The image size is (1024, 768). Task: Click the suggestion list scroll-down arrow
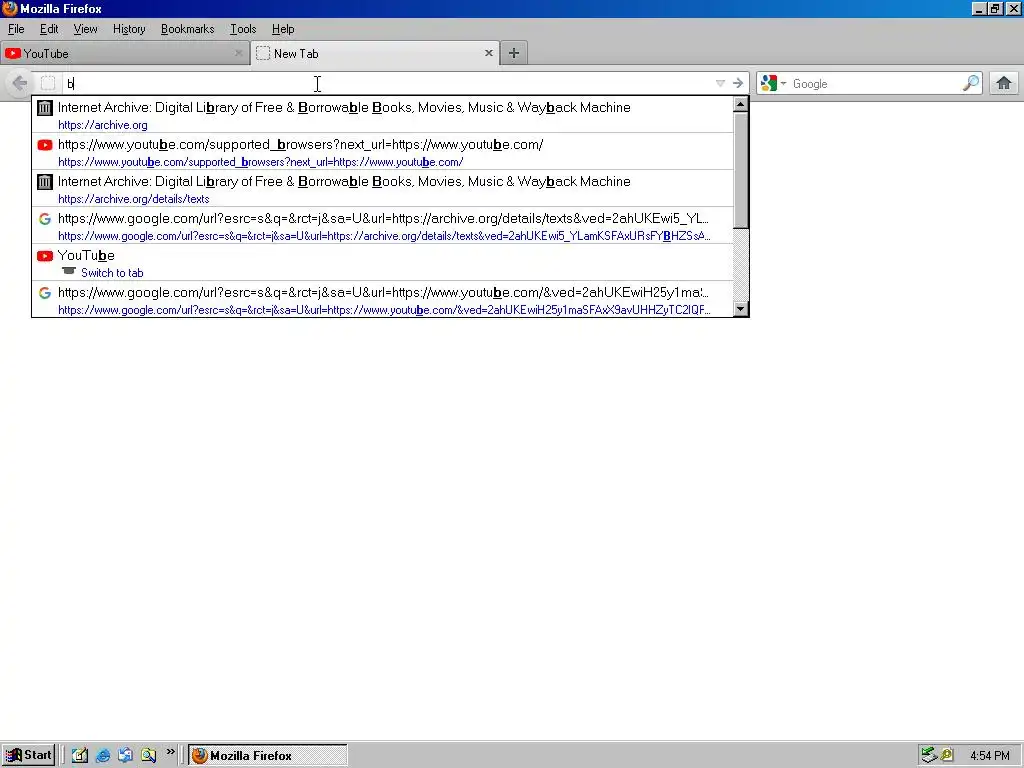click(x=741, y=309)
